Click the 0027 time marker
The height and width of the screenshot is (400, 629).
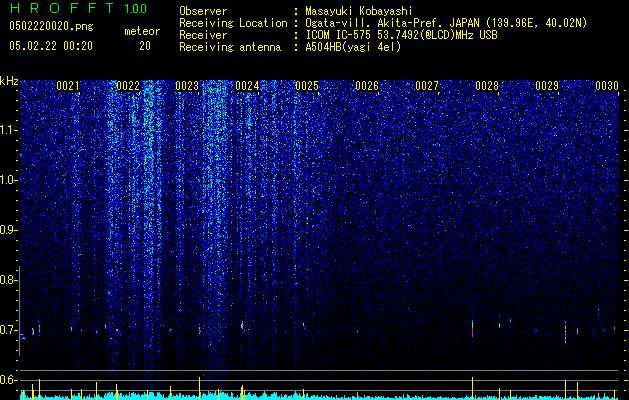click(427, 86)
